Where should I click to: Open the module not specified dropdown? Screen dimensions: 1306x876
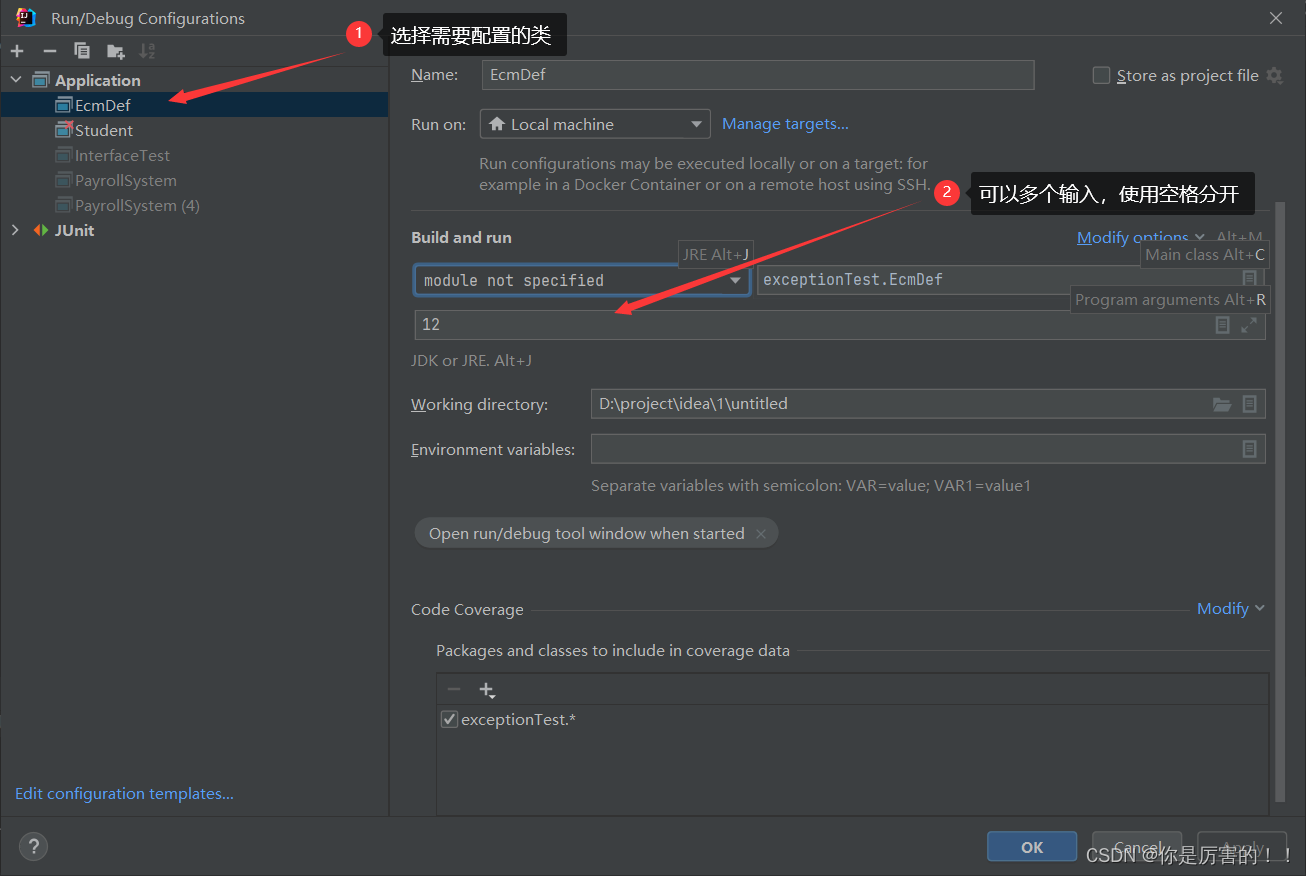pos(736,280)
